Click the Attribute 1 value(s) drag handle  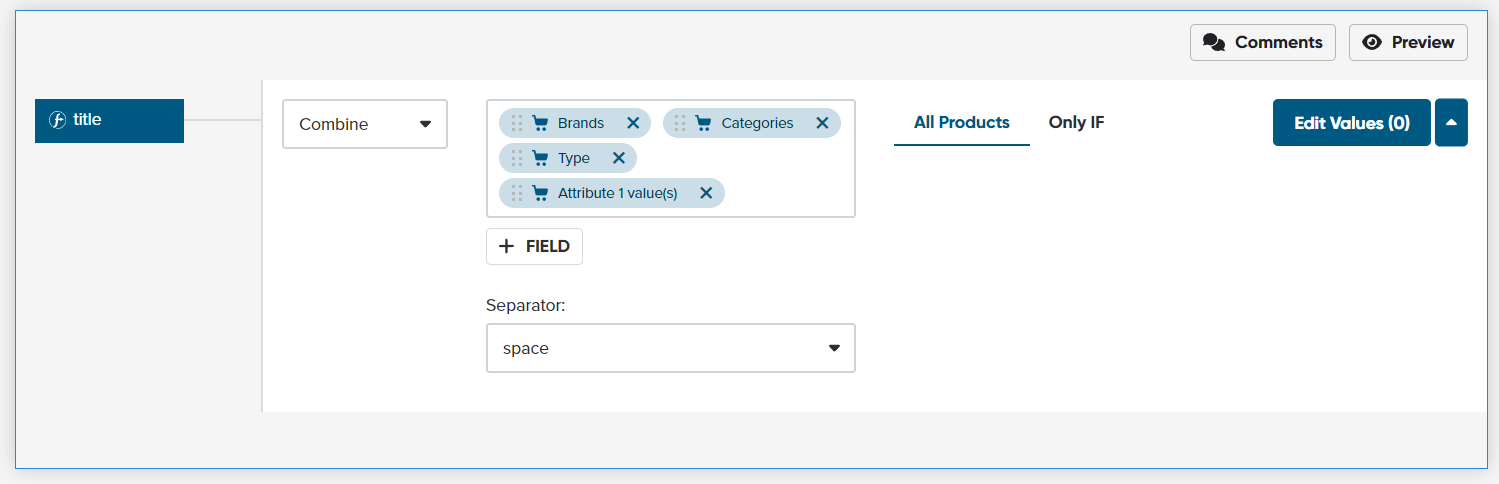(517, 193)
